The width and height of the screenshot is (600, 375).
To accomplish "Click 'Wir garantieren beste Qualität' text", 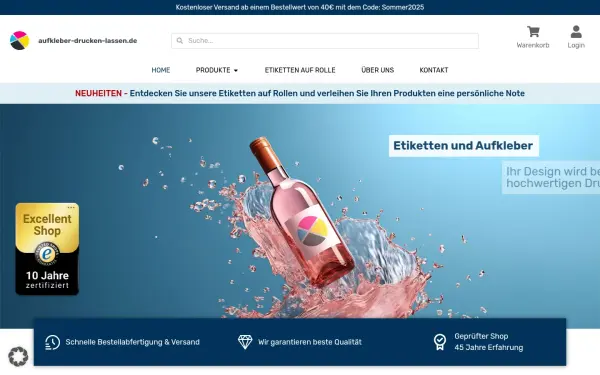I will click(310, 342).
